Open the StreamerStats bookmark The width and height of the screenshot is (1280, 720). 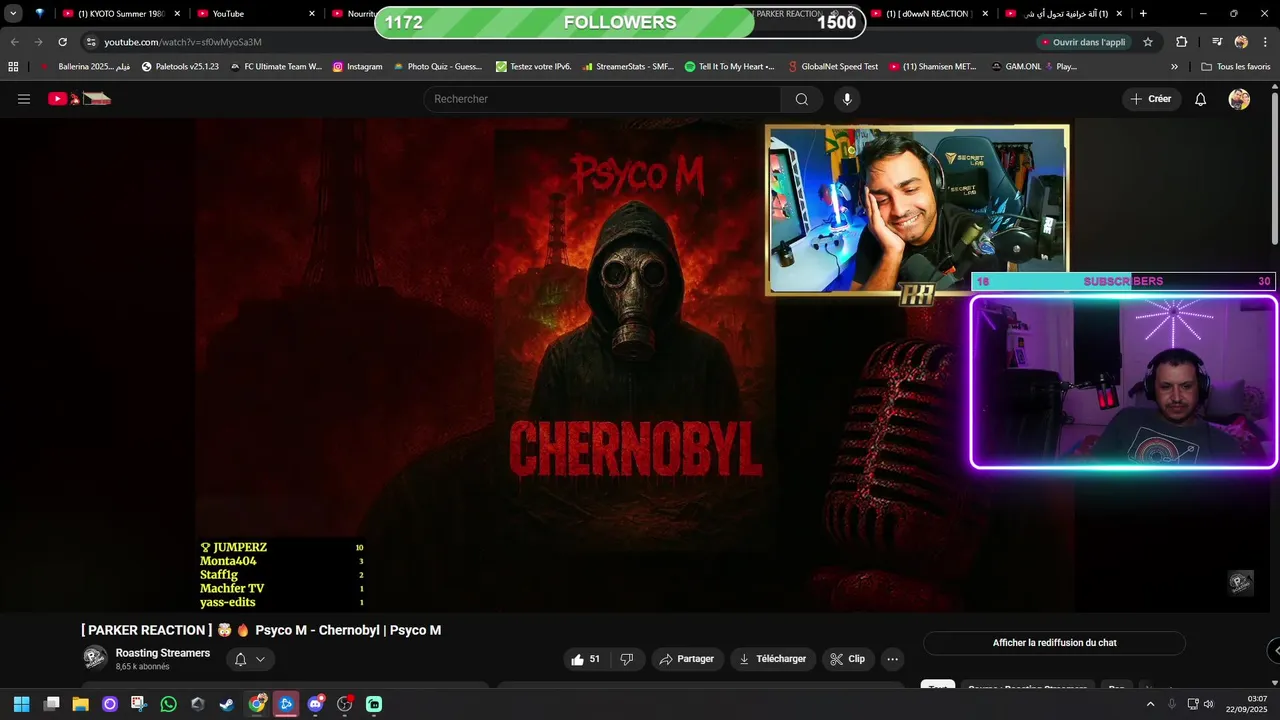point(627,67)
